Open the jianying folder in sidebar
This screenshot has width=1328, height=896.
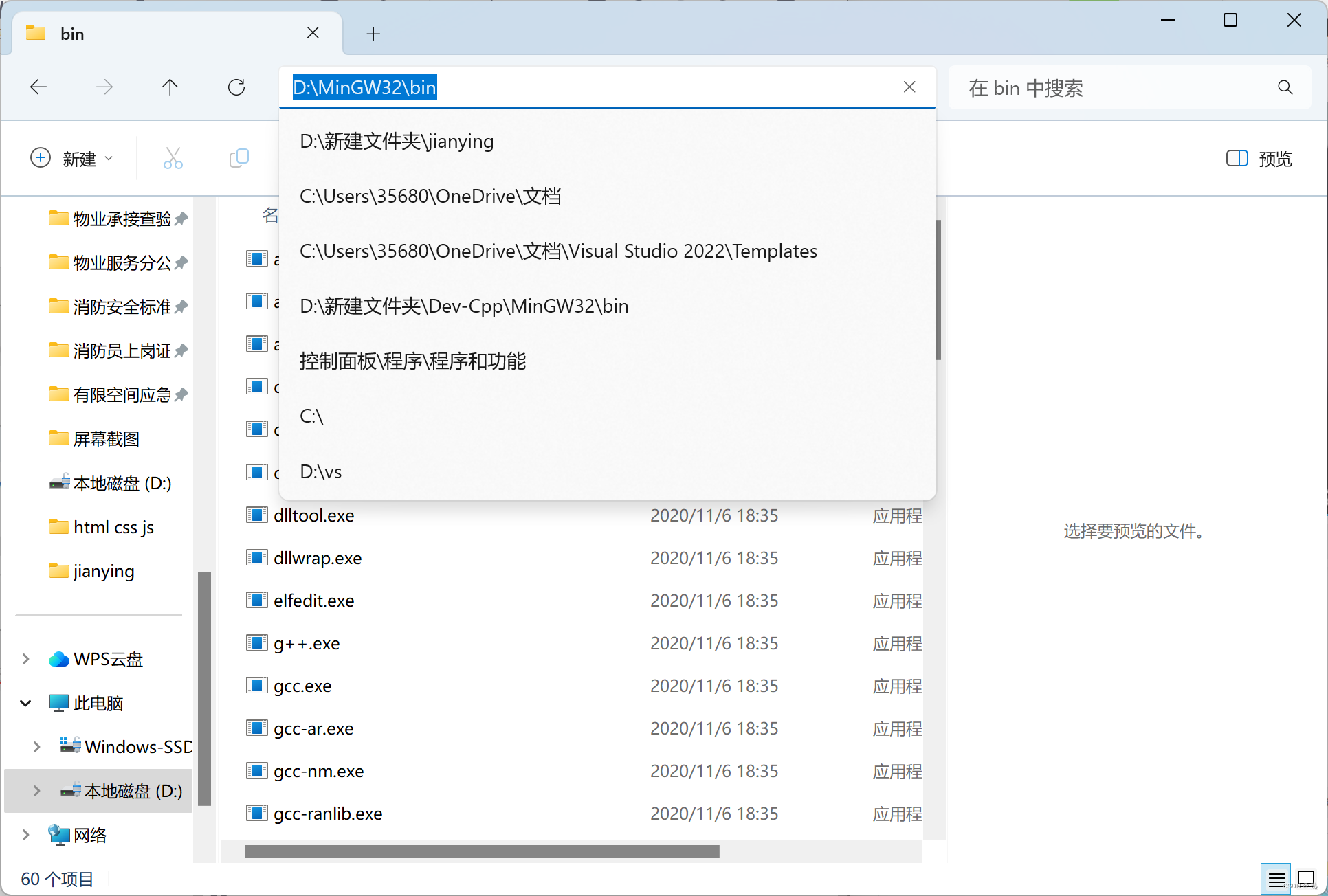[x=92, y=571]
